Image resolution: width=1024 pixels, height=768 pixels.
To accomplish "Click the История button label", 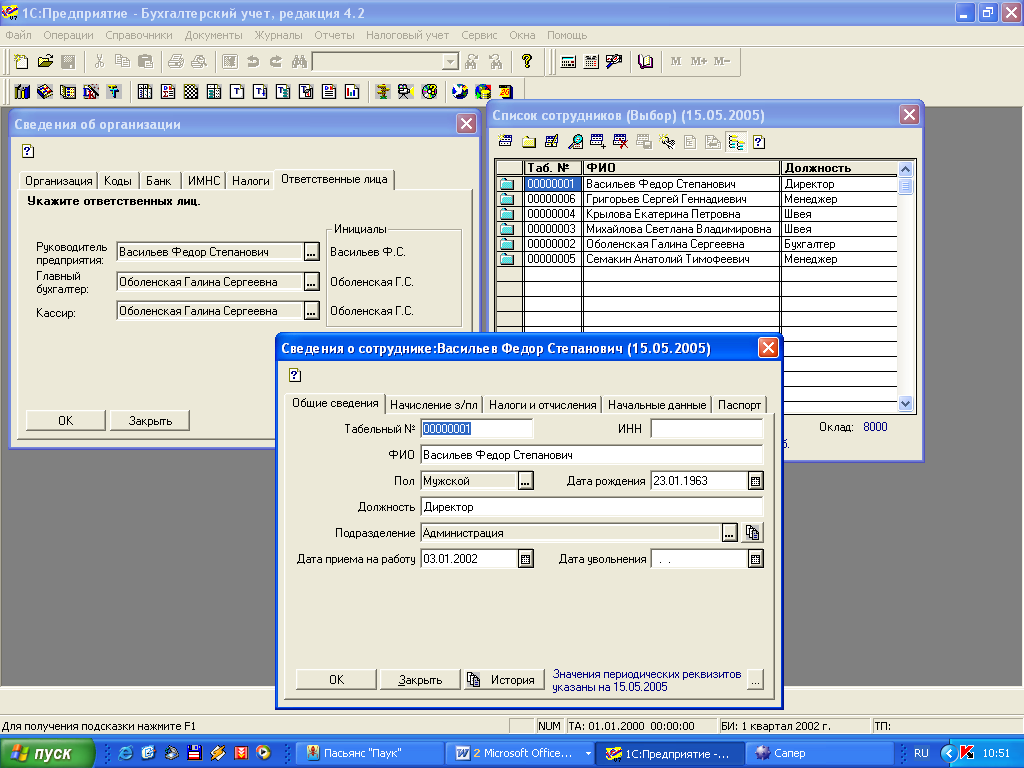I will (513, 680).
